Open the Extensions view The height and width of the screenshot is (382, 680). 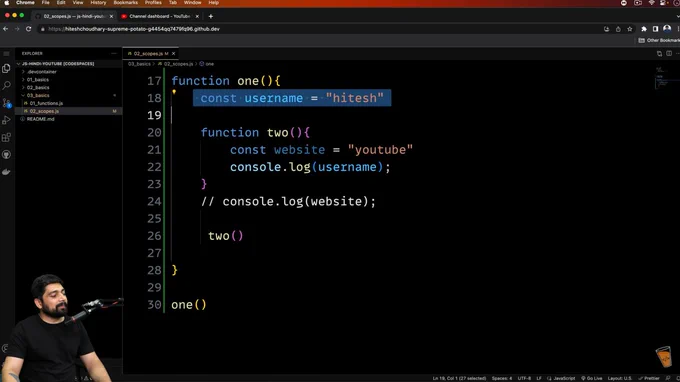pyautogui.click(x=7, y=137)
